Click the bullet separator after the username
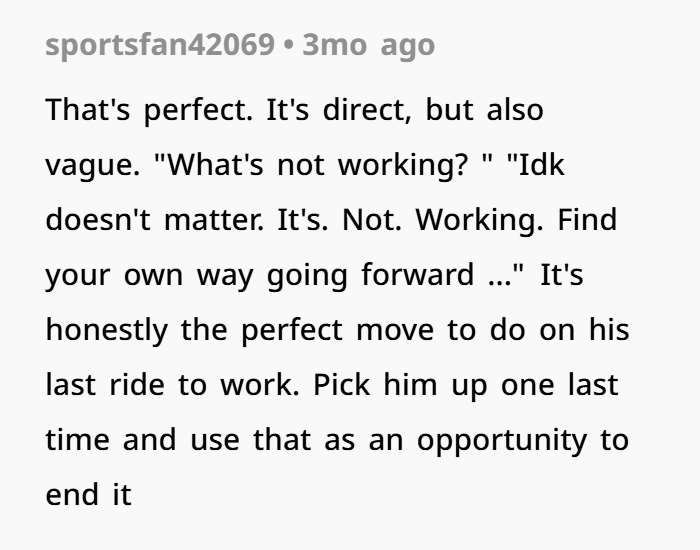This screenshot has width=700, height=550. [288, 46]
